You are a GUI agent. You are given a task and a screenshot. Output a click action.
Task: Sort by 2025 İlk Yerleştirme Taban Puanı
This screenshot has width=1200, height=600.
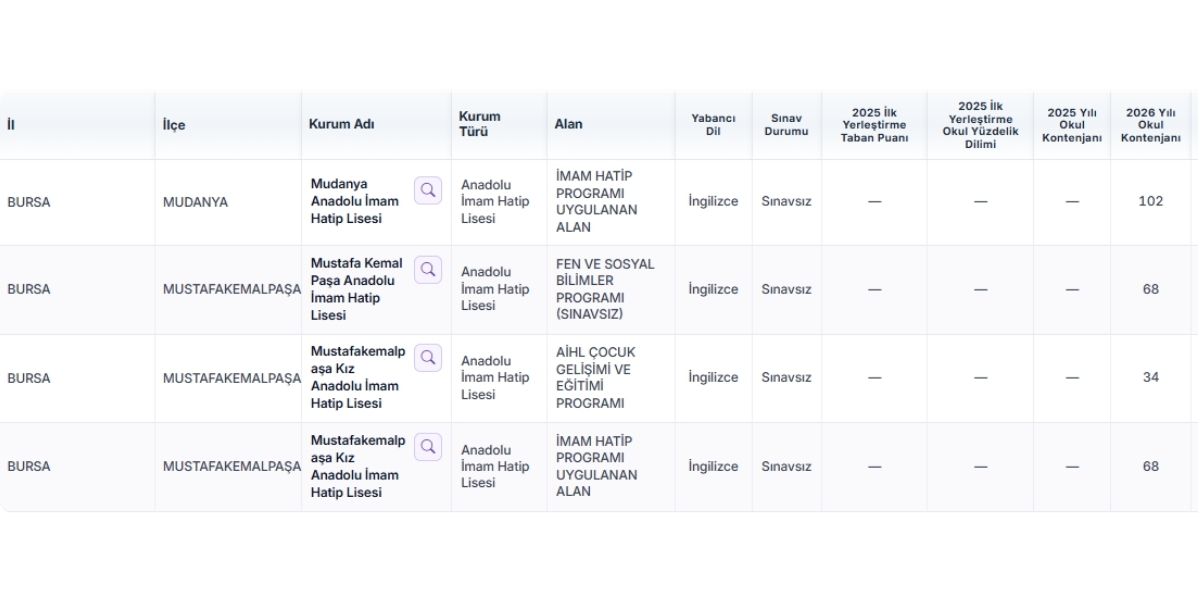pos(874,125)
